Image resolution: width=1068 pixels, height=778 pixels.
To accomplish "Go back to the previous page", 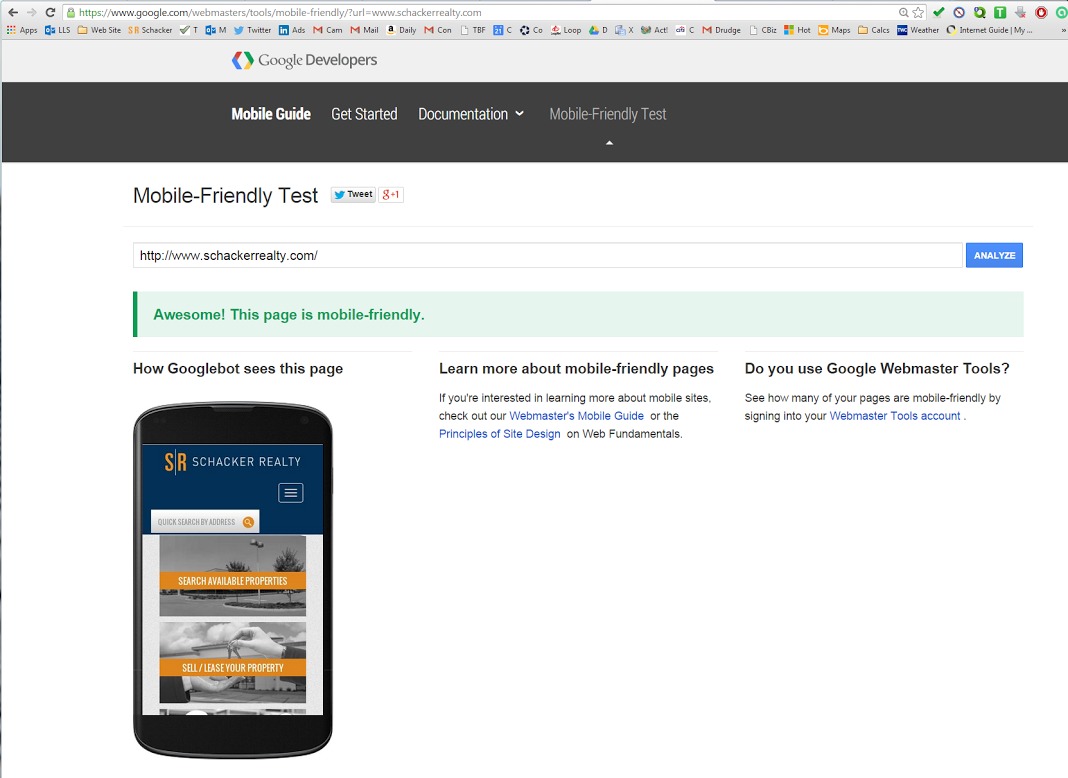I will pyautogui.click(x=13, y=12).
